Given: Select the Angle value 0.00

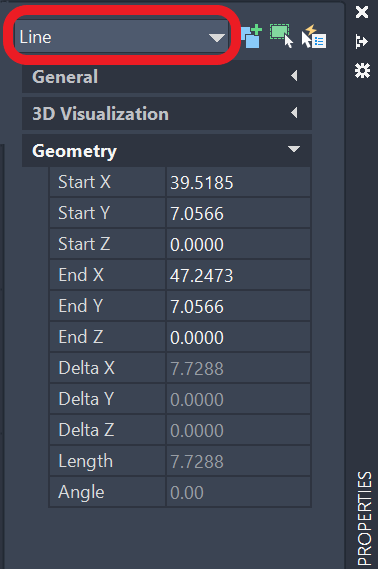Looking at the screenshot, I should click(x=238, y=492).
